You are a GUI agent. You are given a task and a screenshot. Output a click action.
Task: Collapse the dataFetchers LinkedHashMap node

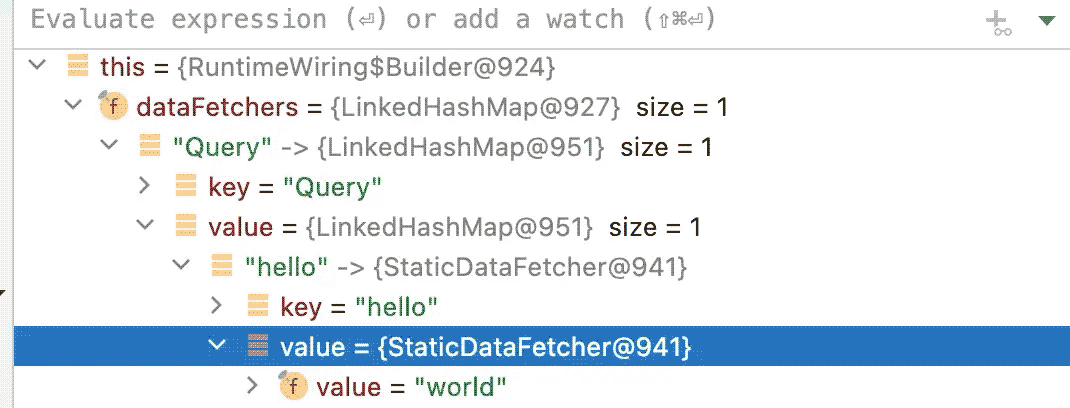73,106
